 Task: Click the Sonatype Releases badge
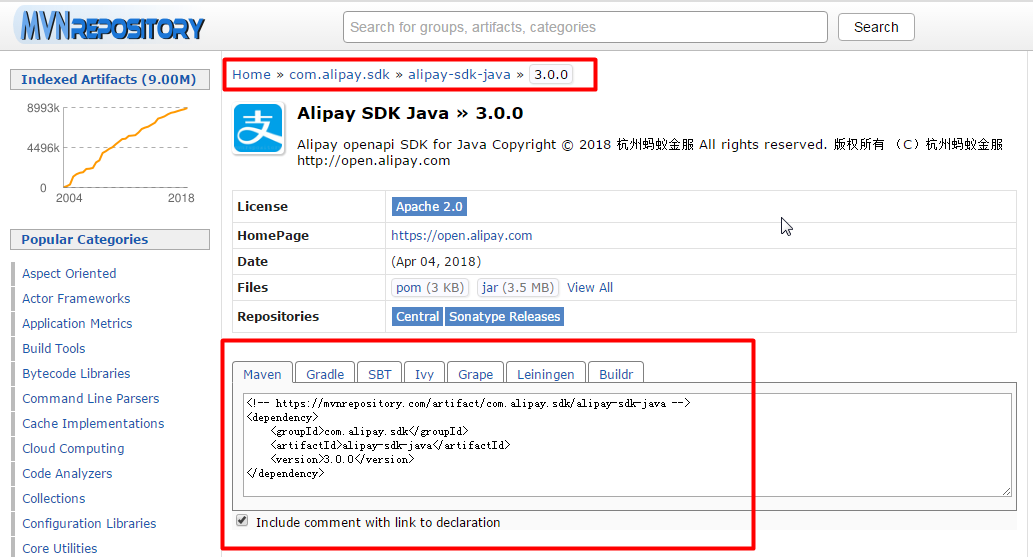click(505, 316)
